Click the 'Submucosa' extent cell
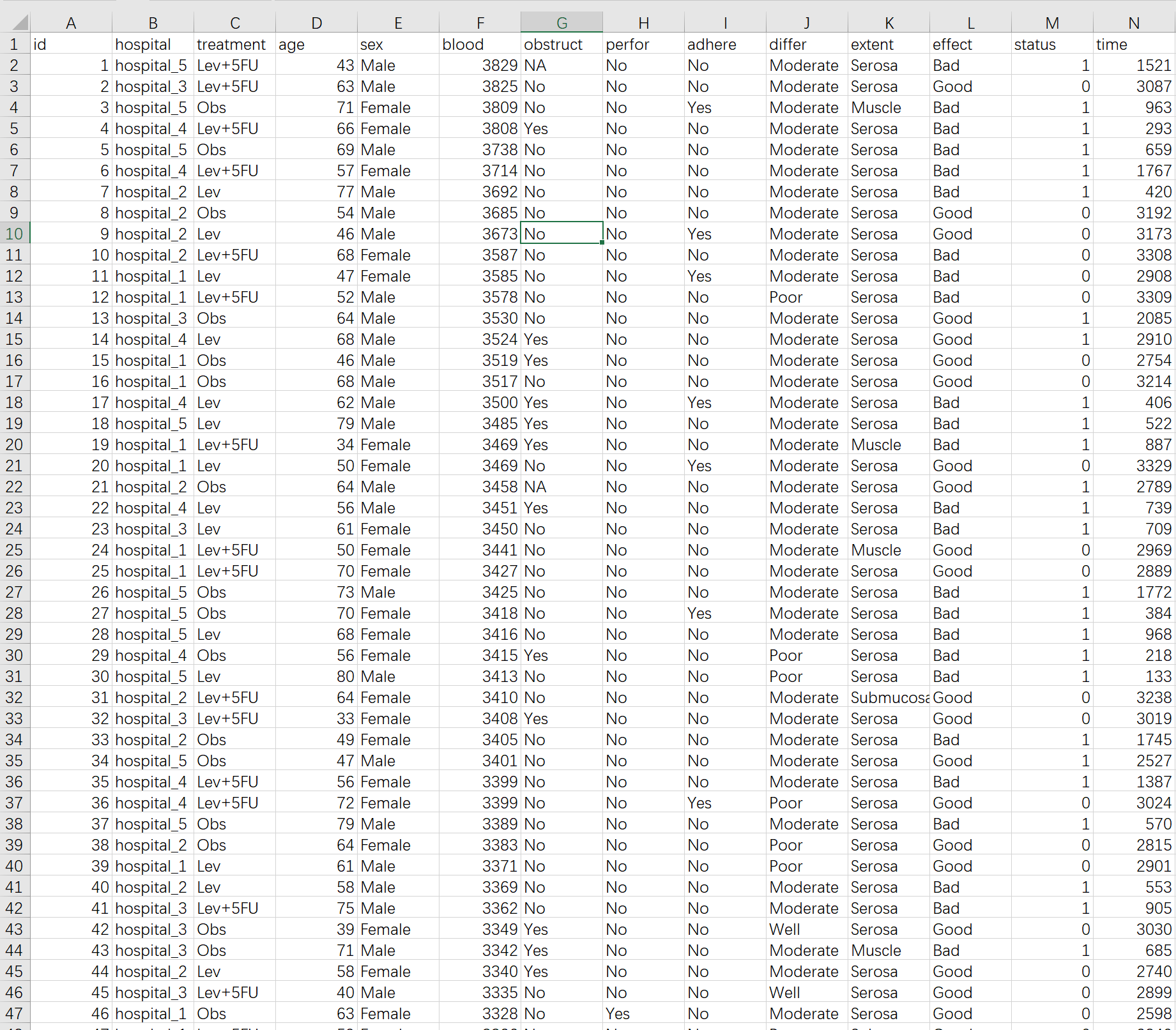The width and height of the screenshot is (1176, 1030). pyautogui.click(x=889, y=697)
